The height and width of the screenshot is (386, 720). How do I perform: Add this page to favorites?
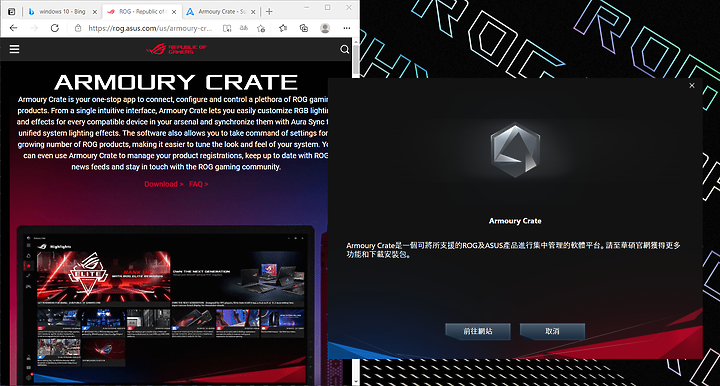pyautogui.click(x=261, y=28)
